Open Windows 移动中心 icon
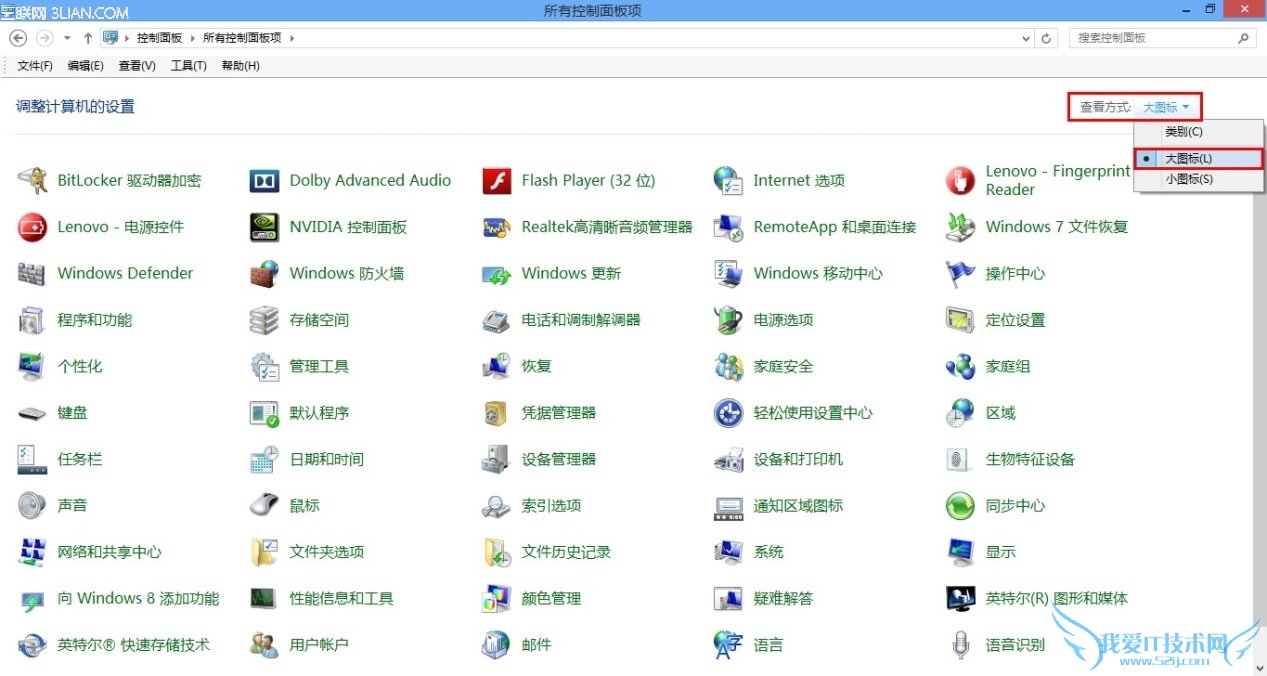 click(x=728, y=273)
